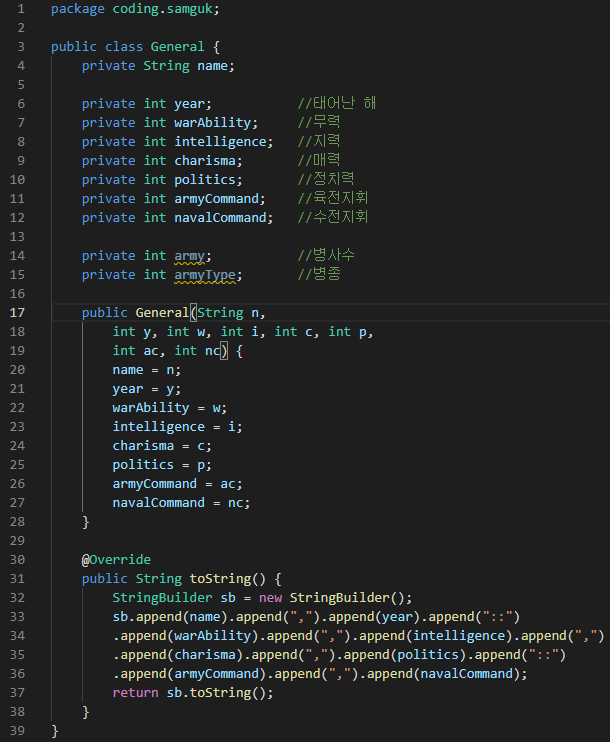Click the package name 'coding.samguk'

coord(162,9)
